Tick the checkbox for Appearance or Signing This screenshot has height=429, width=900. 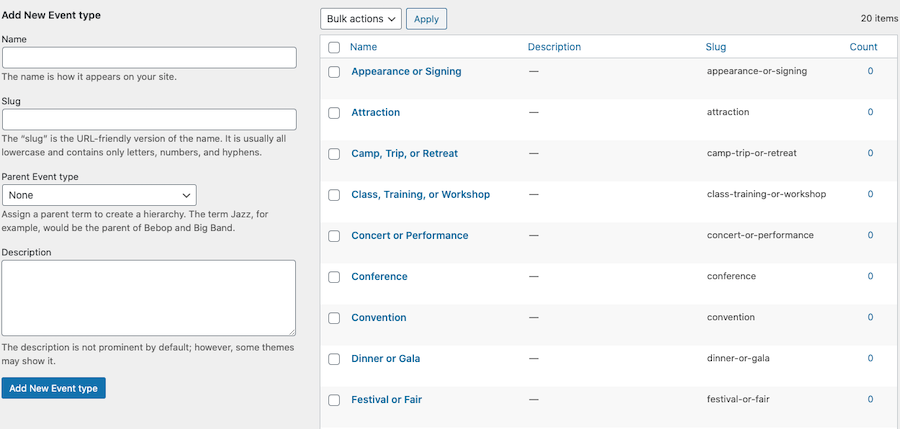pos(334,72)
